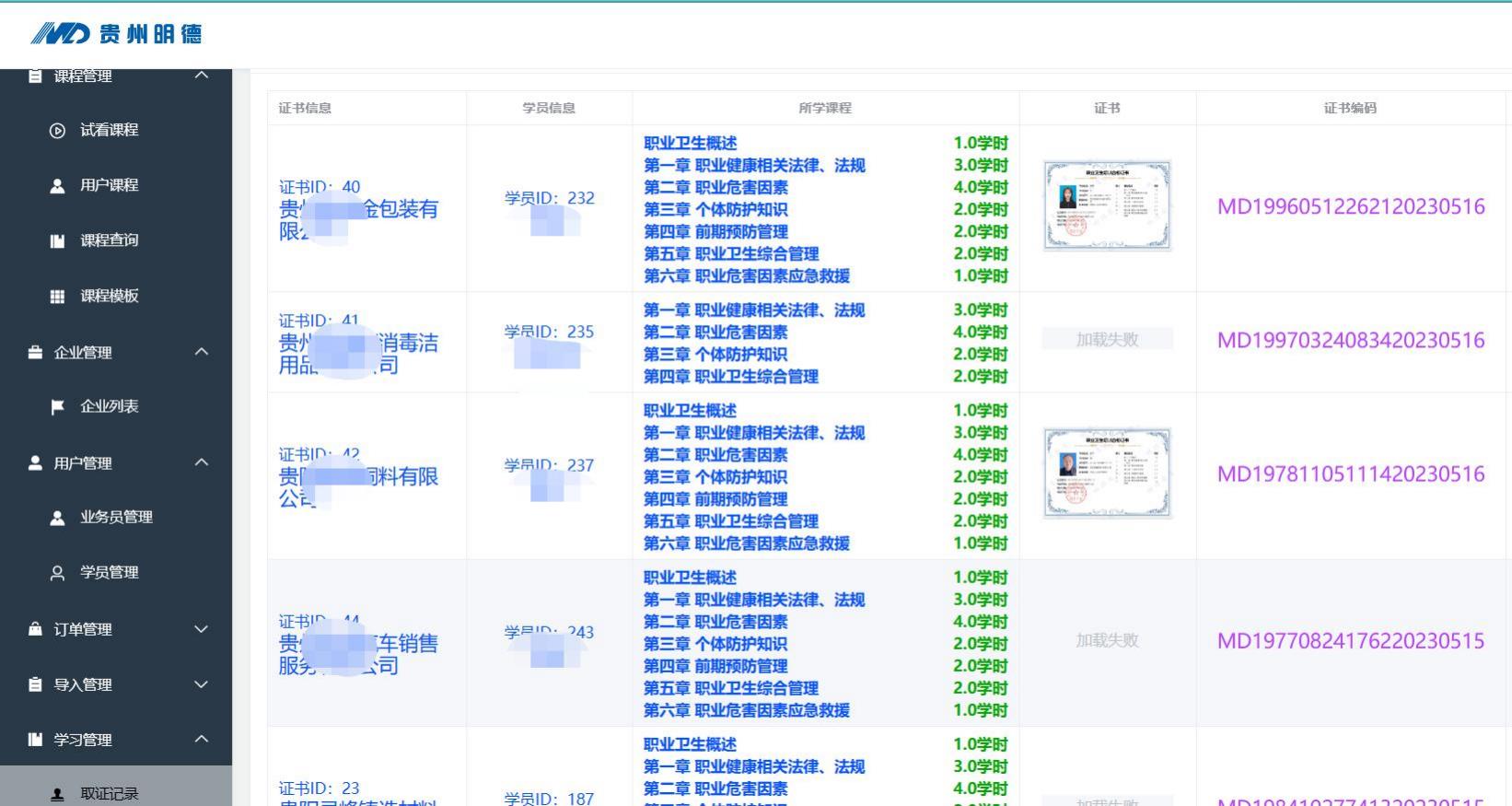This screenshot has width=1512, height=806.
Task: Go to 业务员管理 page
Action: (116, 517)
